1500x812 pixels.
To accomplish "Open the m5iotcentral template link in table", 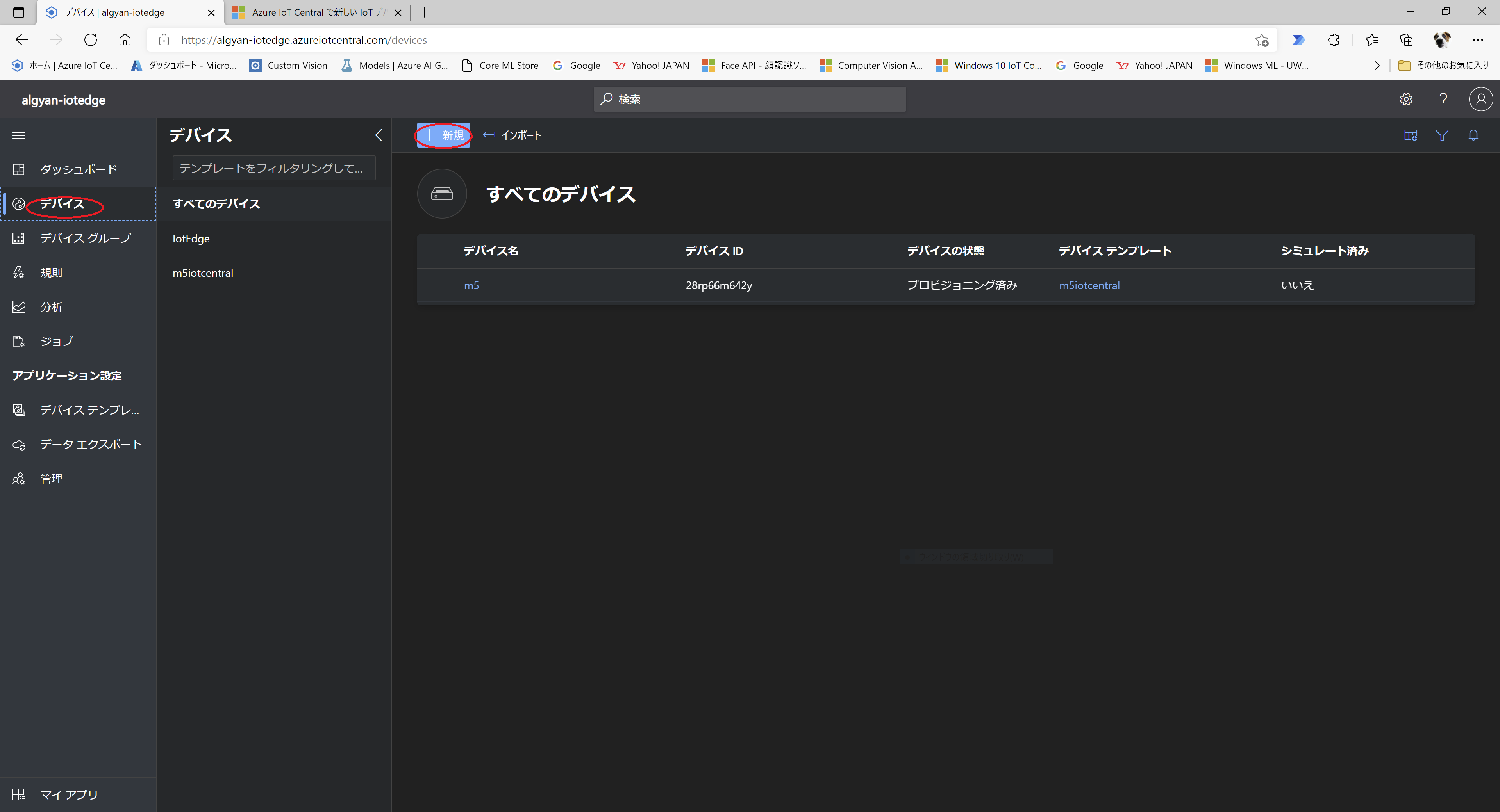I will click(1089, 285).
